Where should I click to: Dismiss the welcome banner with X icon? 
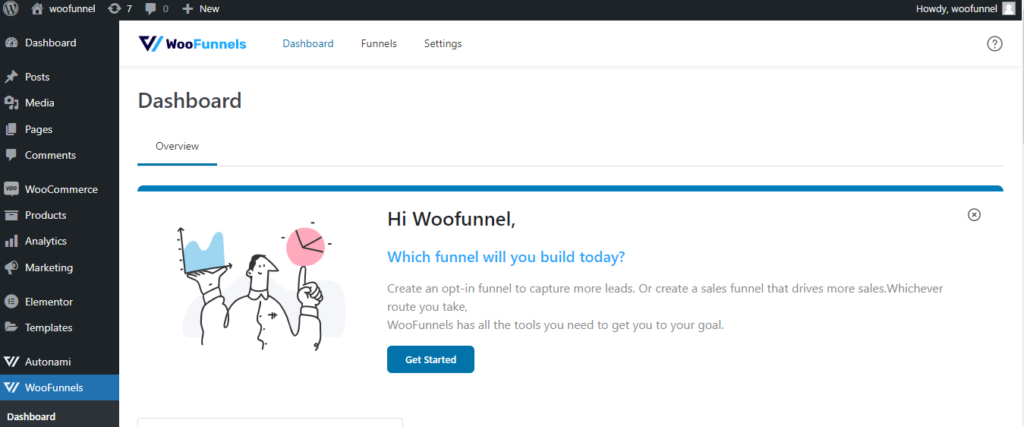[974, 215]
